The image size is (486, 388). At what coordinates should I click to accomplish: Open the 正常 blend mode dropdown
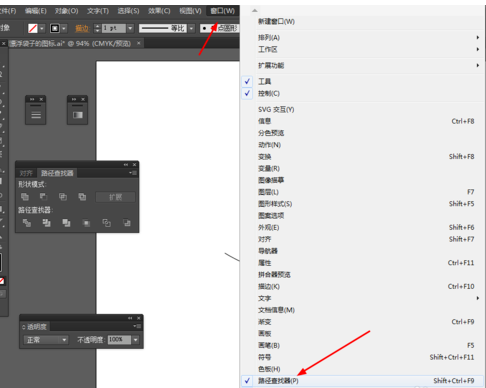coord(46,340)
